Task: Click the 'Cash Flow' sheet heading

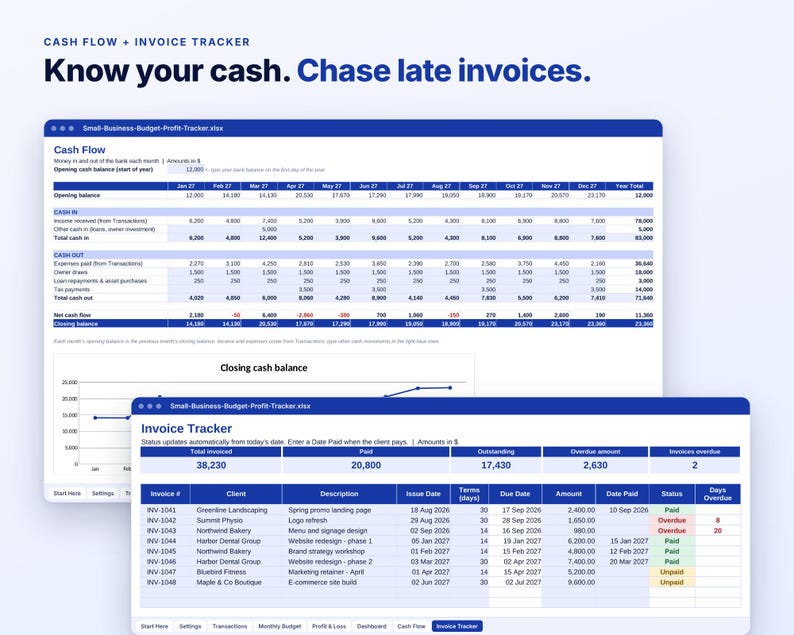Action: pos(80,150)
